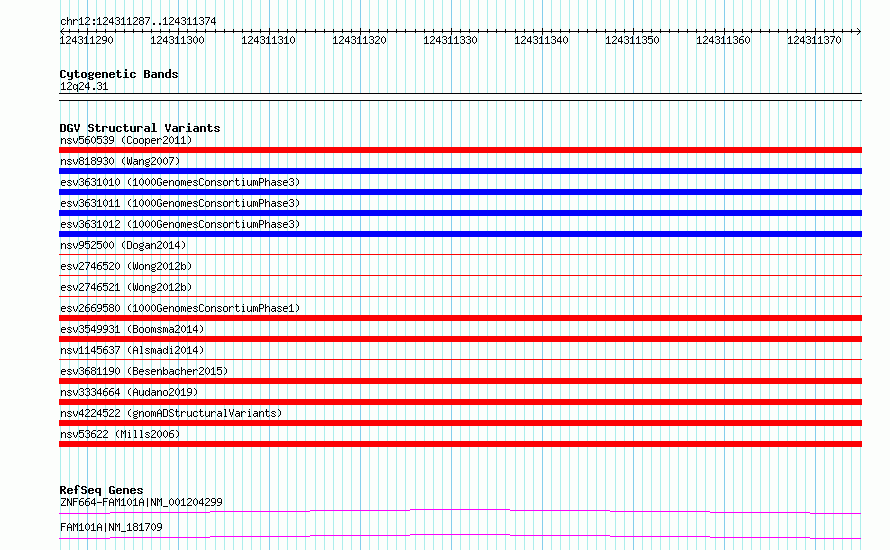Open variant nsv1145637 (Alsmadi2014)
The width and height of the screenshot is (890, 550).
(x=132, y=350)
